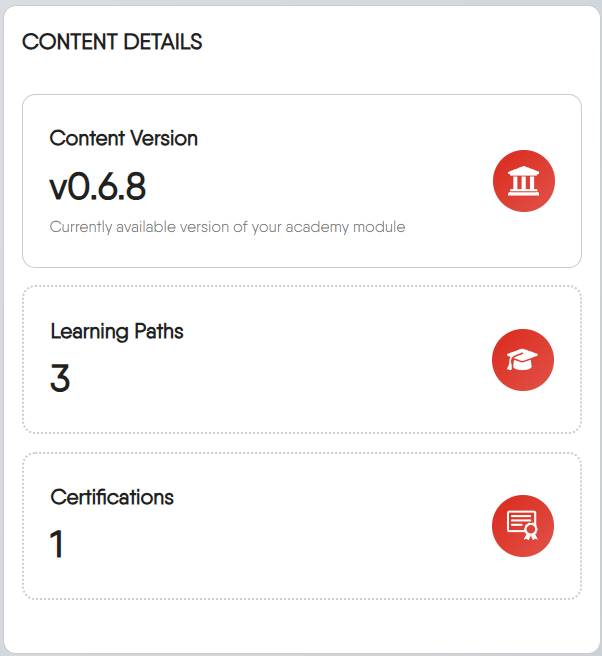Open the Certifications label
This screenshot has width=602, height=656.
pos(112,497)
